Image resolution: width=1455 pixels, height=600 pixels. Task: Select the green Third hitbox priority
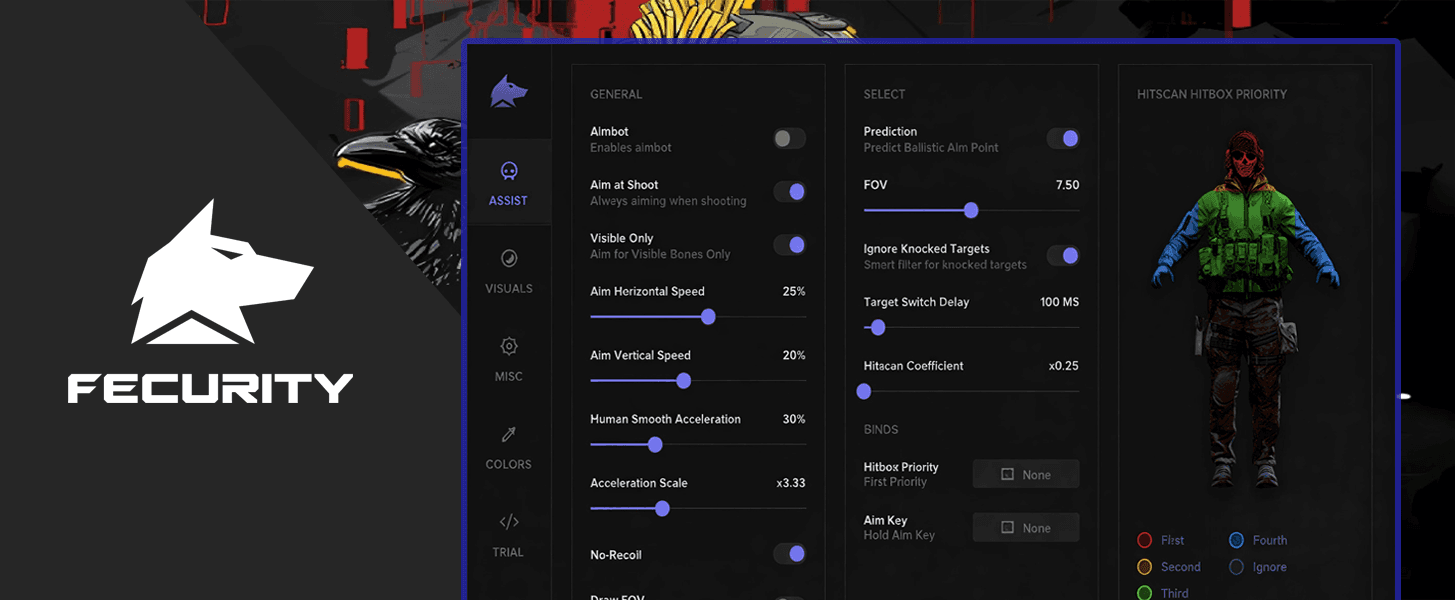tap(1144, 592)
